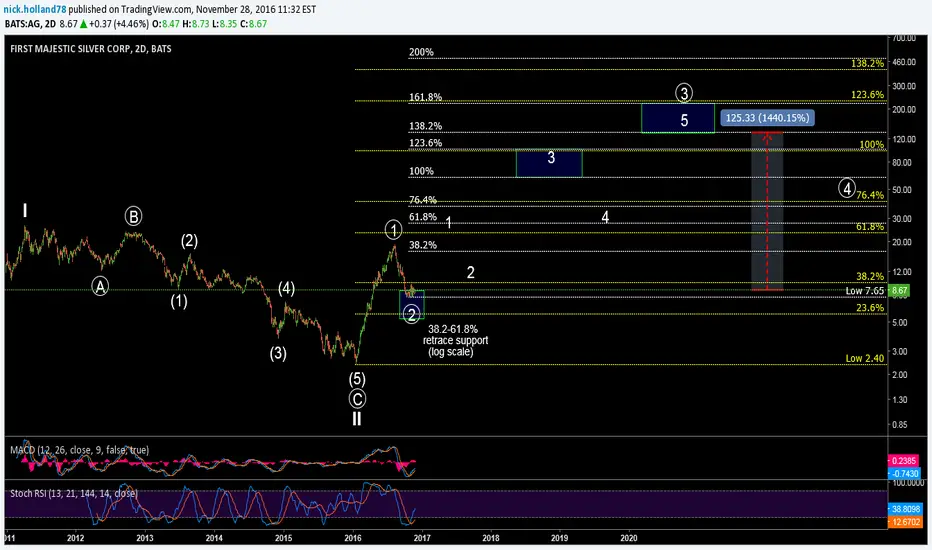Select the (4) wave label
The image size is (932, 550).
[286, 288]
